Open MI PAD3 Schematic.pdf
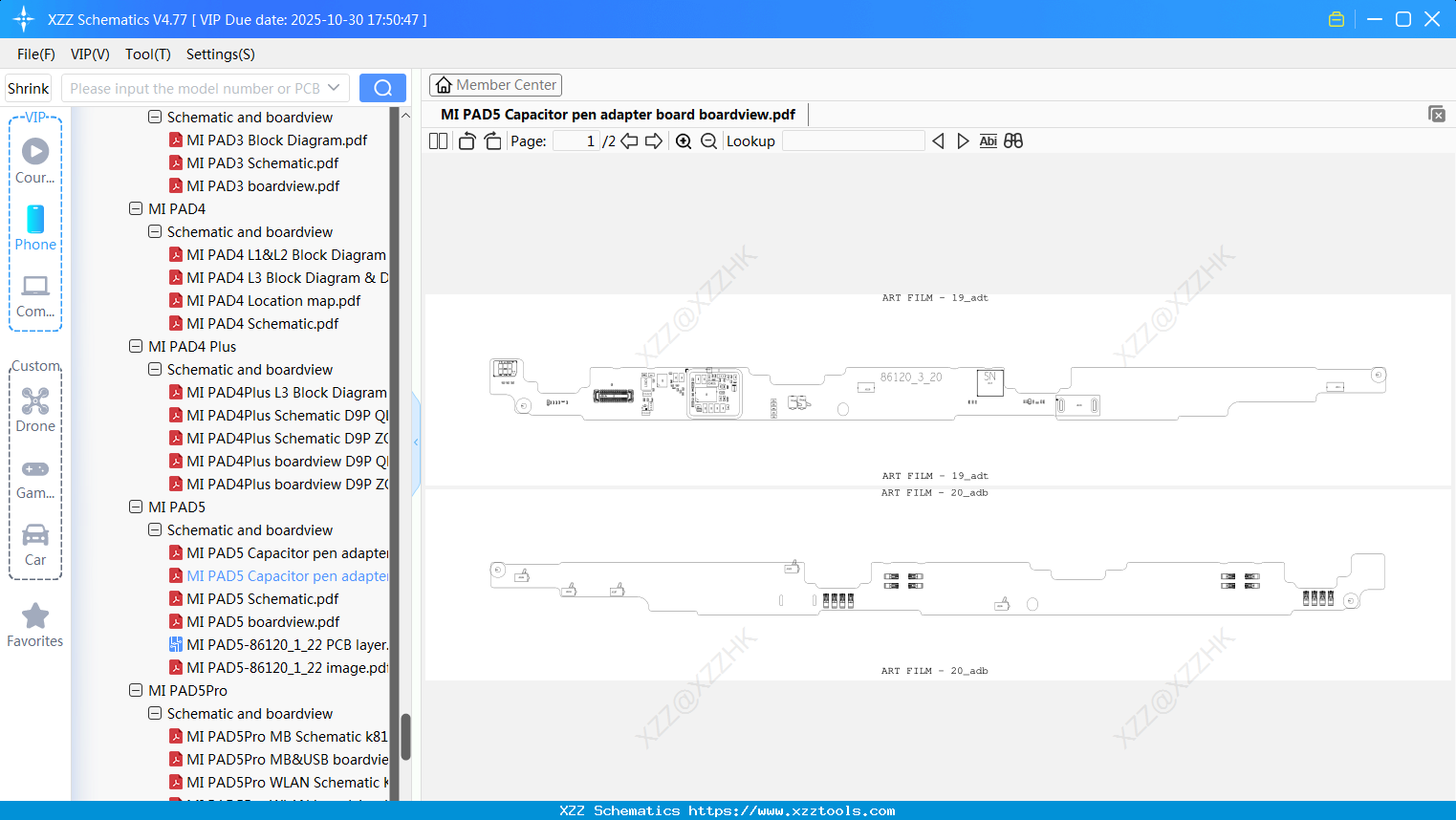The height and width of the screenshot is (820, 1456). pos(253,163)
